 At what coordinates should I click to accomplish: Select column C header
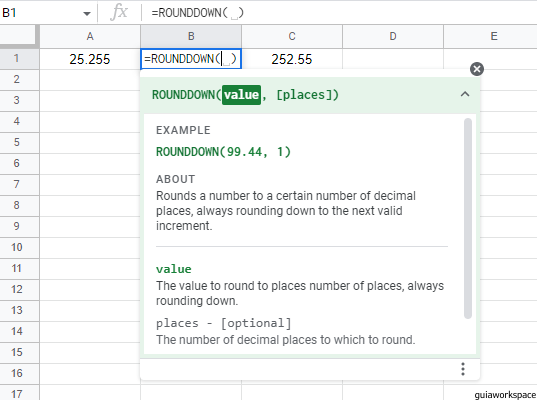[292, 36]
